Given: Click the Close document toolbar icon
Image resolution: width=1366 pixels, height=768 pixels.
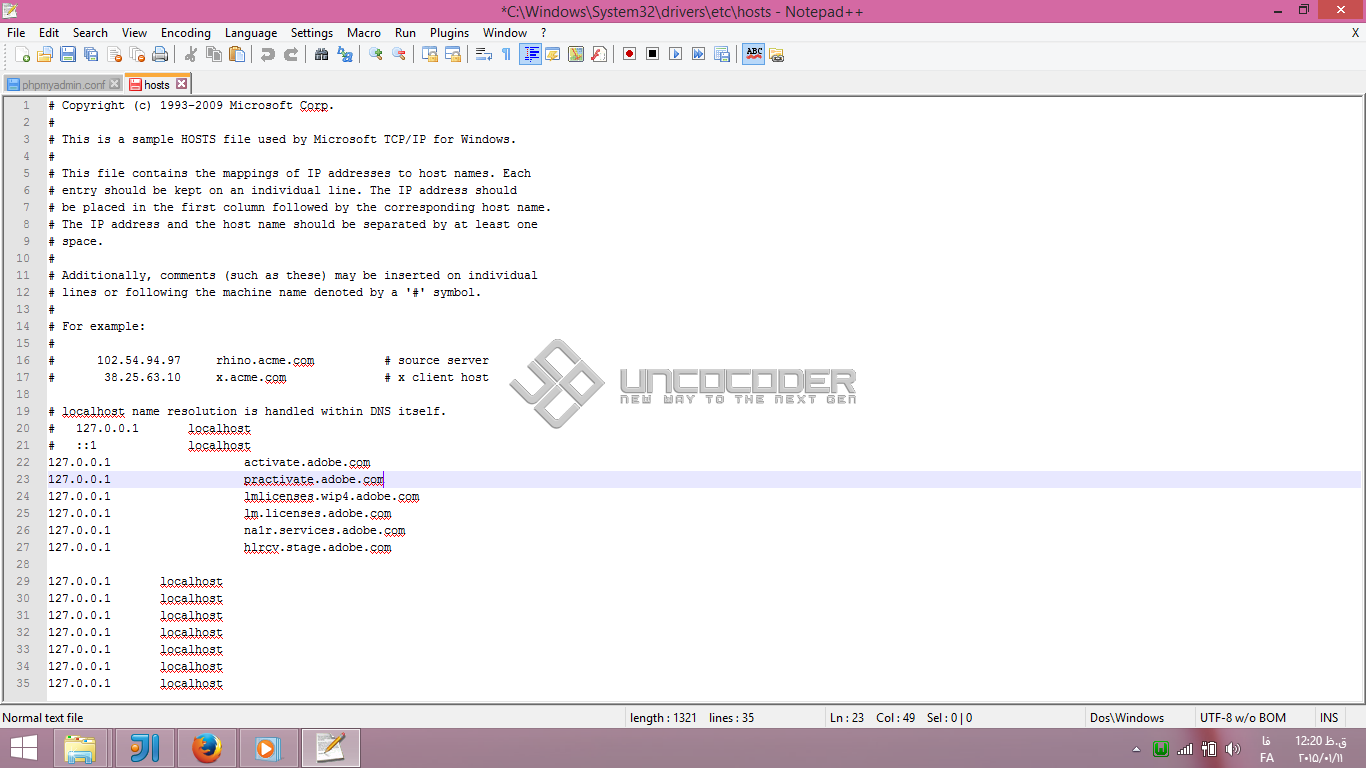Looking at the screenshot, I should click(114, 54).
